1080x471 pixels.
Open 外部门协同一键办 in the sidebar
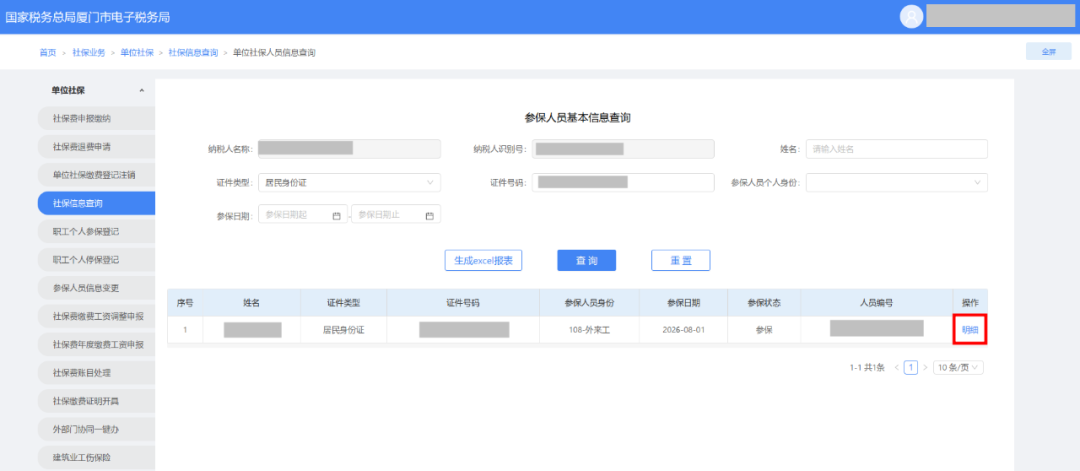pos(96,429)
